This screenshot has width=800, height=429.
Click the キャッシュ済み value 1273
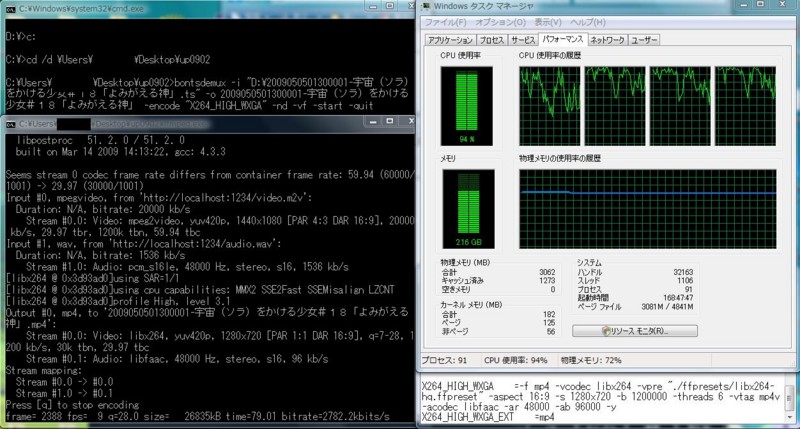547,281
